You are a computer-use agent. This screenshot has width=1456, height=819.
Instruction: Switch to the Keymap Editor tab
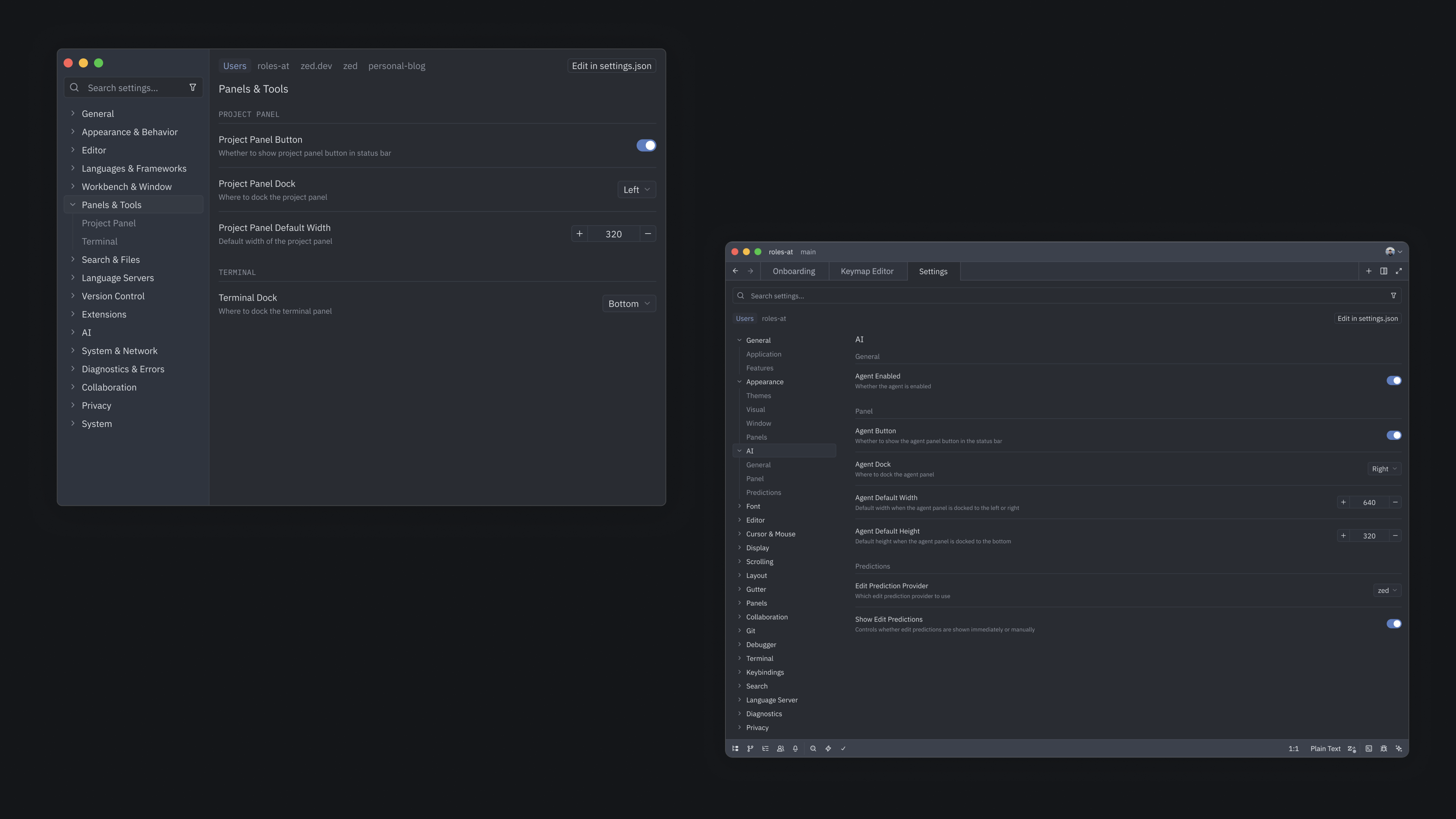tap(866, 271)
